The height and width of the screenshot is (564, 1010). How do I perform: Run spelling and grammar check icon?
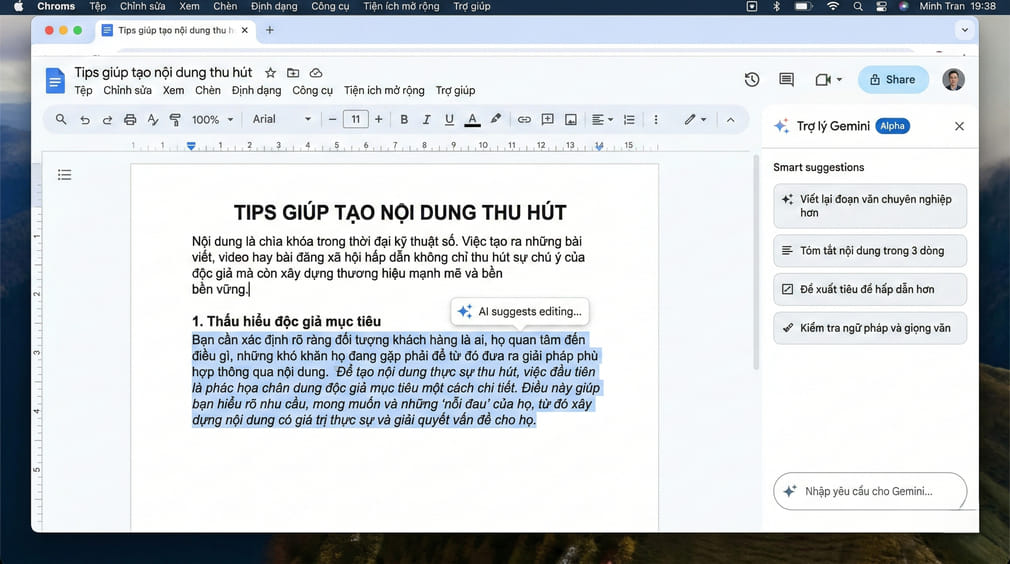point(153,120)
